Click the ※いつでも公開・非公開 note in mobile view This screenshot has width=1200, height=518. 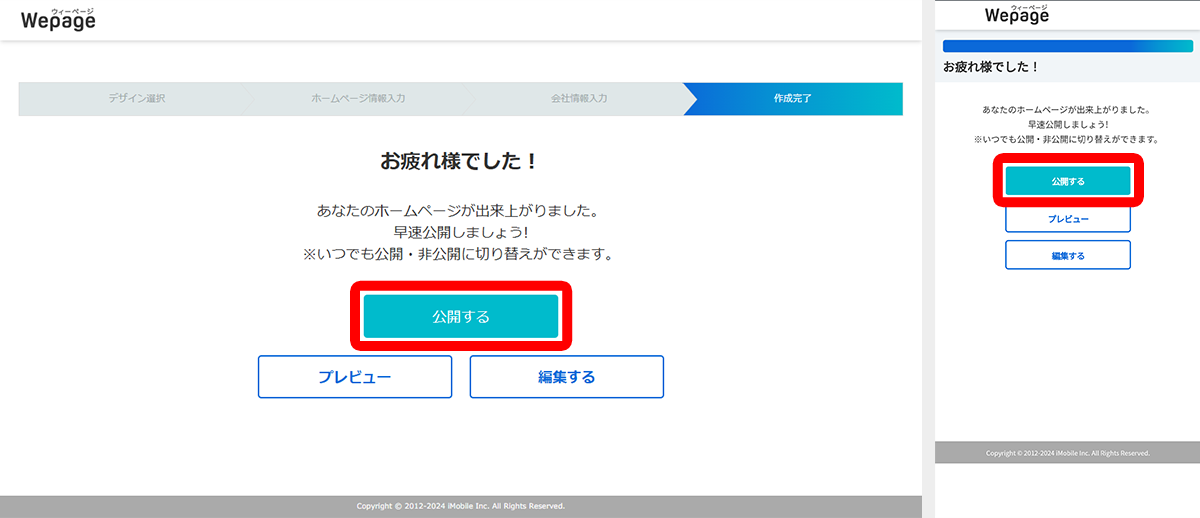(1067, 140)
